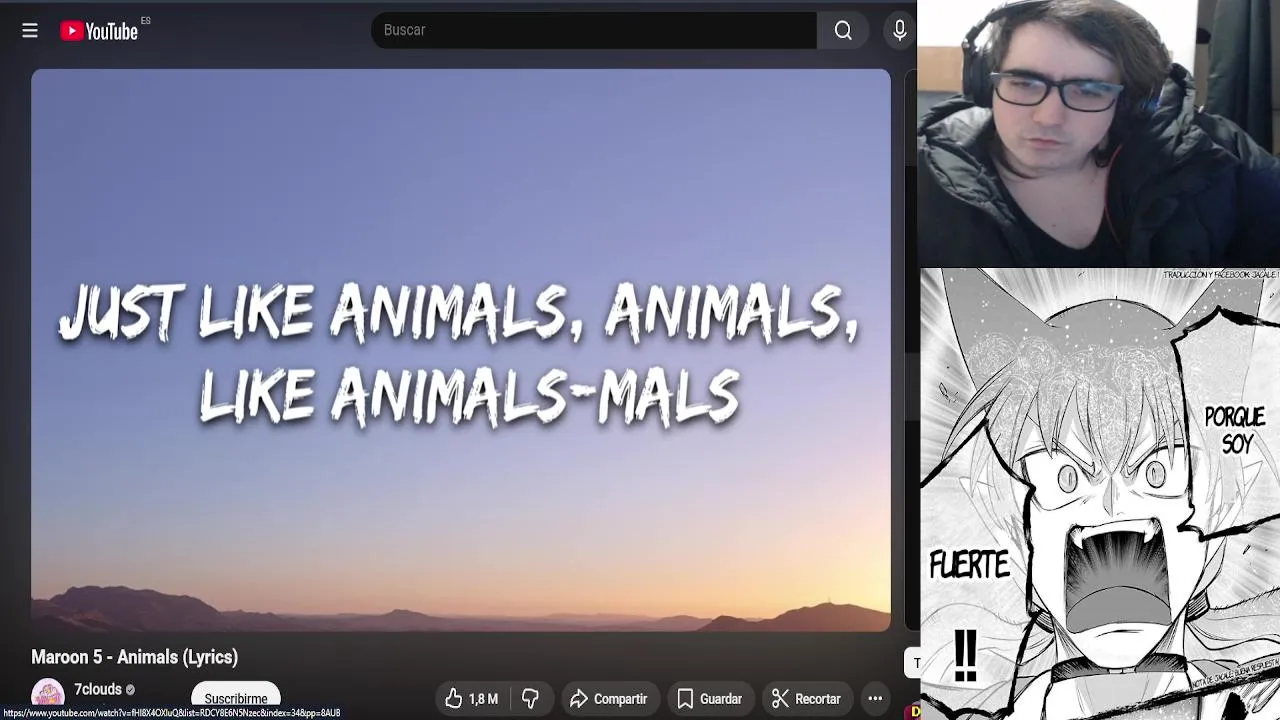Open the YouTube hamburger guide menu
Viewport: 1280px width, 720px height.
click(x=30, y=31)
